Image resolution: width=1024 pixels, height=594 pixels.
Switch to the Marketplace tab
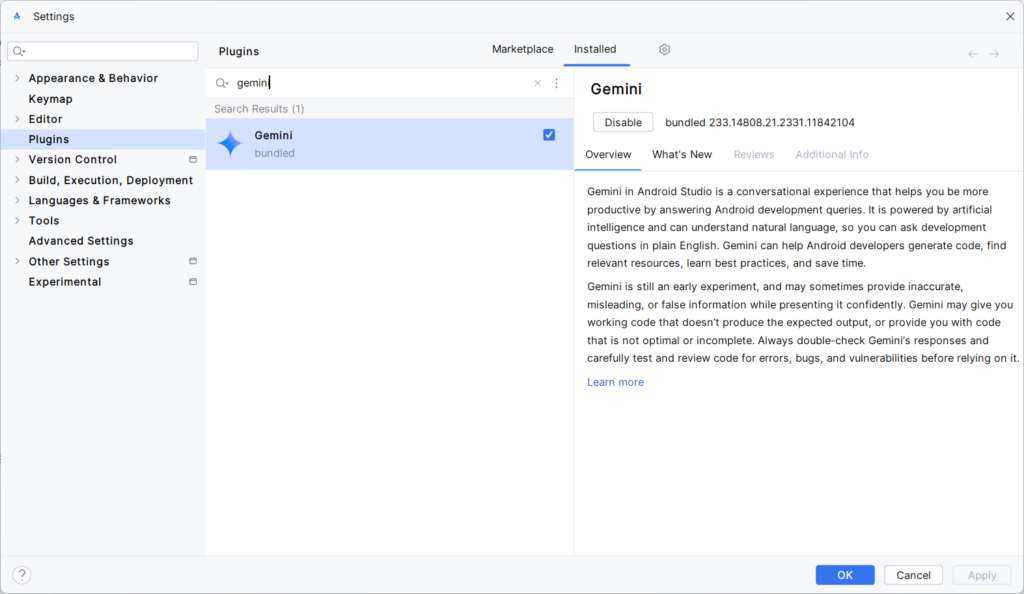(522, 49)
